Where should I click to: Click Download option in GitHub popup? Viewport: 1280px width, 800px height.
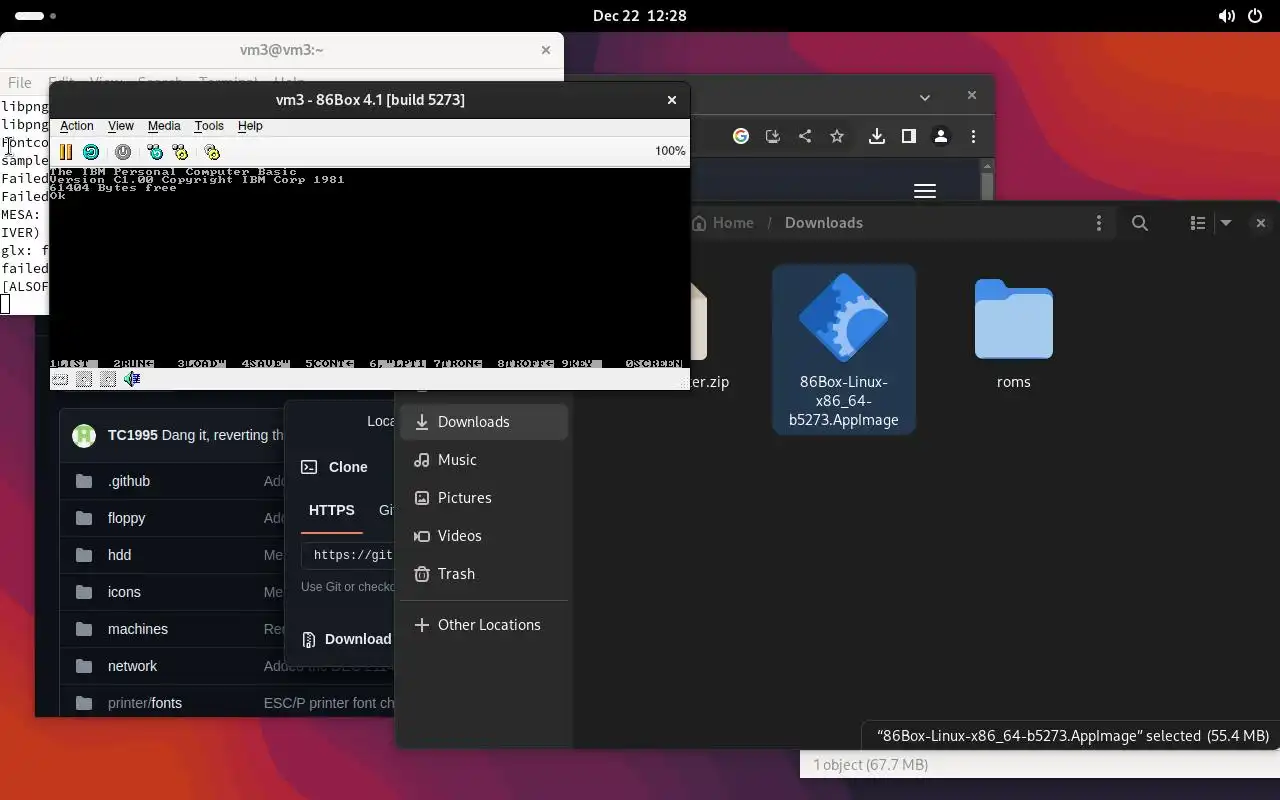click(346, 639)
